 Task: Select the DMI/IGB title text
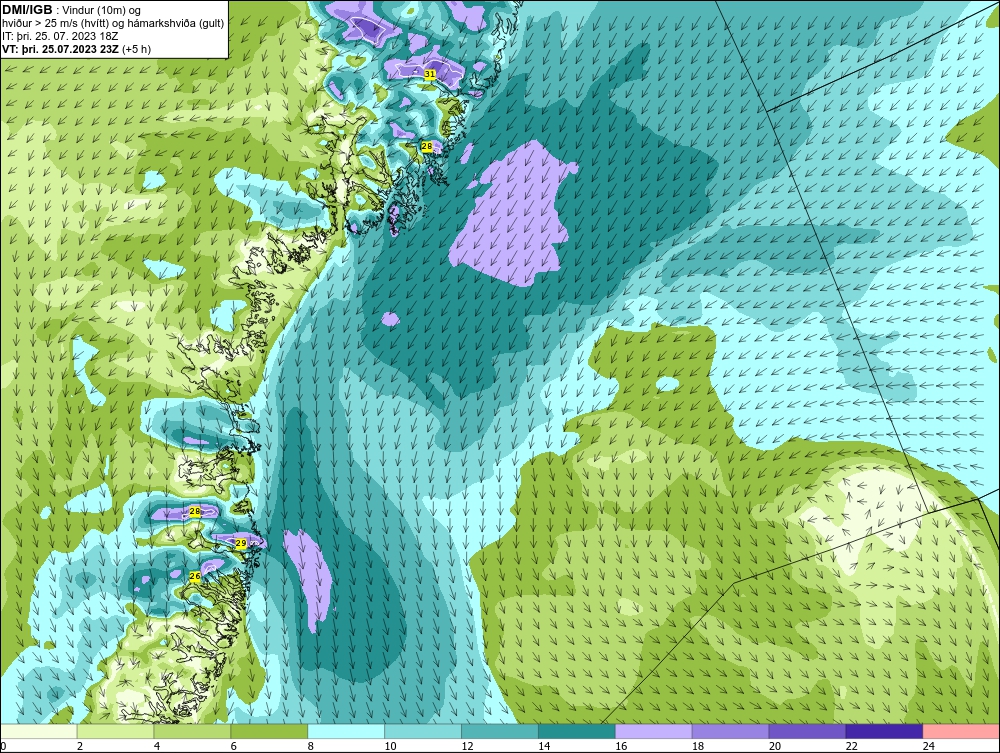pyautogui.click(x=27, y=9)
